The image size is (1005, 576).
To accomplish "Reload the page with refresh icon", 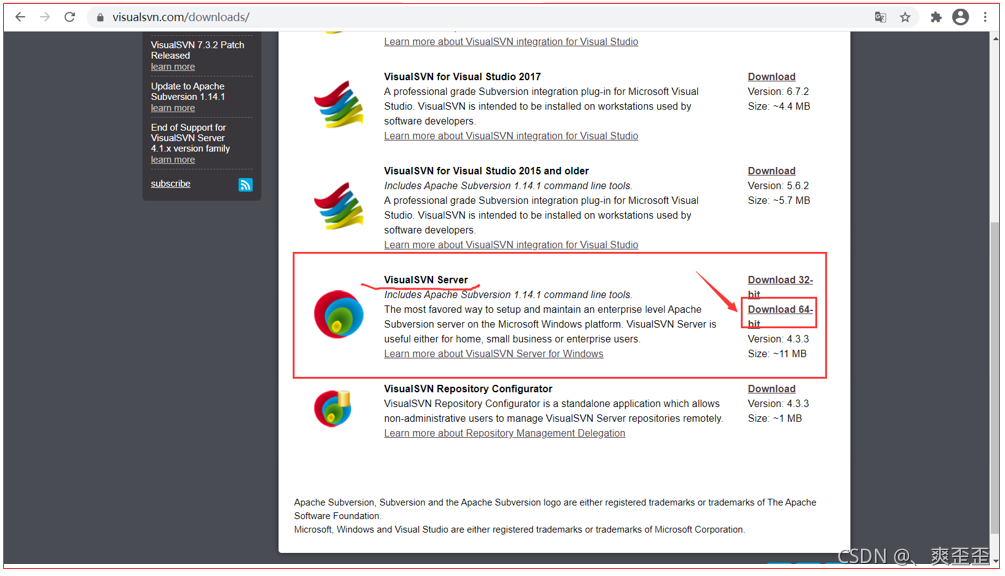I will (x=70, y=17).
